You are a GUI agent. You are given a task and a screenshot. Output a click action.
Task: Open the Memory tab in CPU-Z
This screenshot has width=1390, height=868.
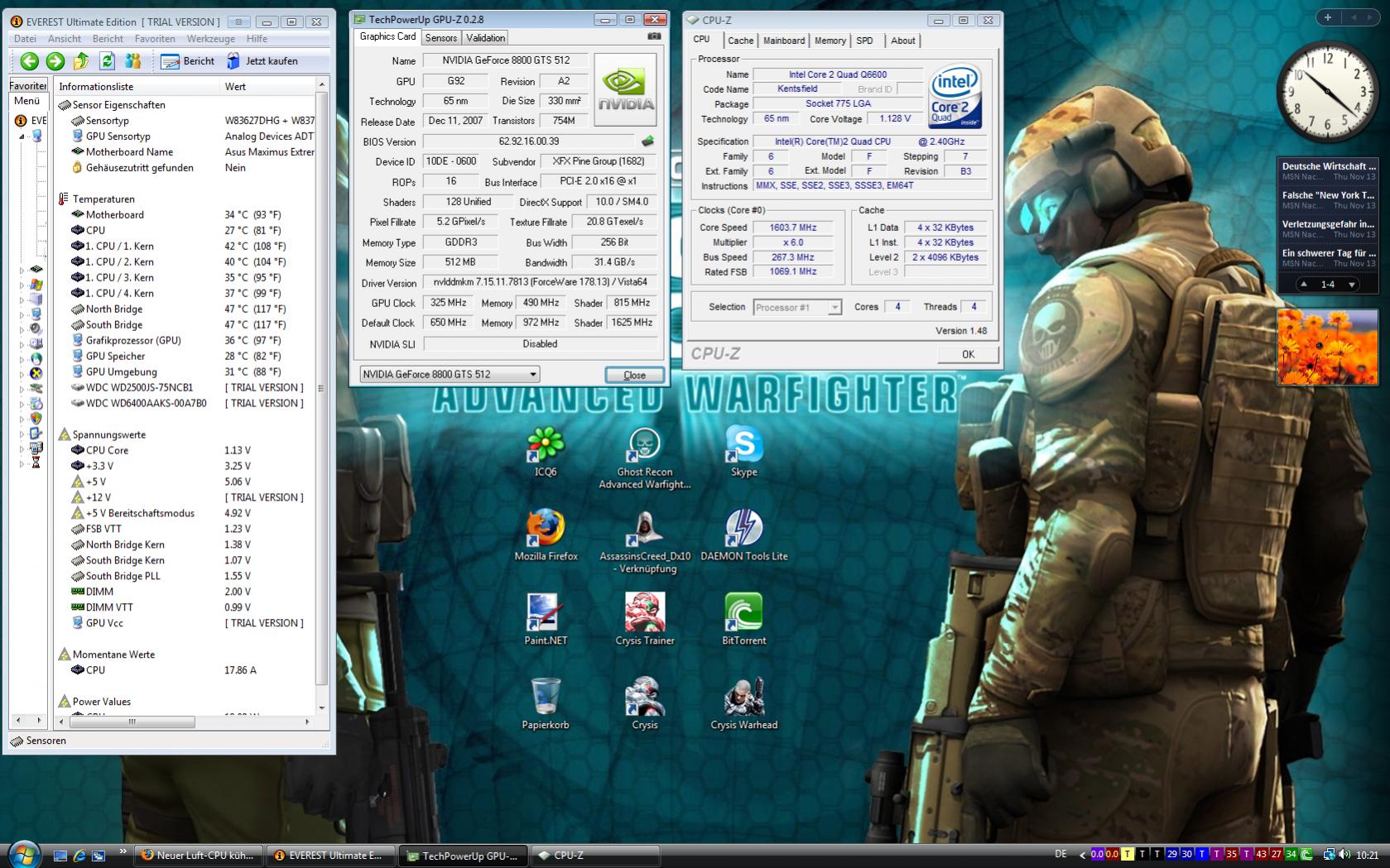coord(830,41)
